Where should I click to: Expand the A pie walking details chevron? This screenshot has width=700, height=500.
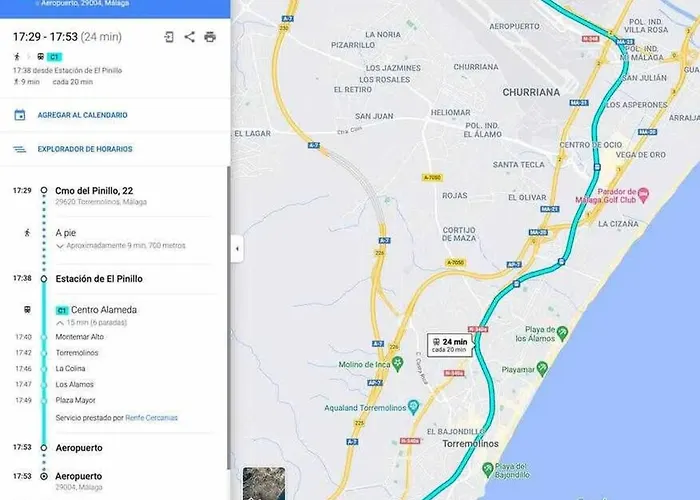click(x=60, y=246)
